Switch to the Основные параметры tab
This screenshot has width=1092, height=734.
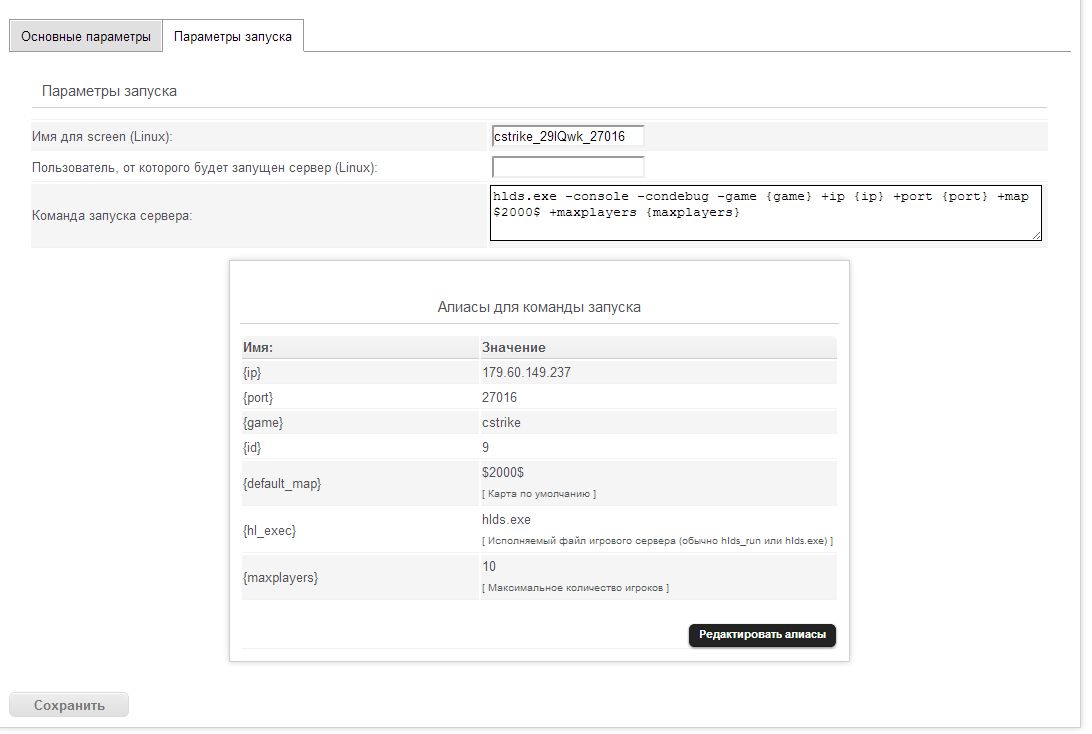(x=85, y=37)
